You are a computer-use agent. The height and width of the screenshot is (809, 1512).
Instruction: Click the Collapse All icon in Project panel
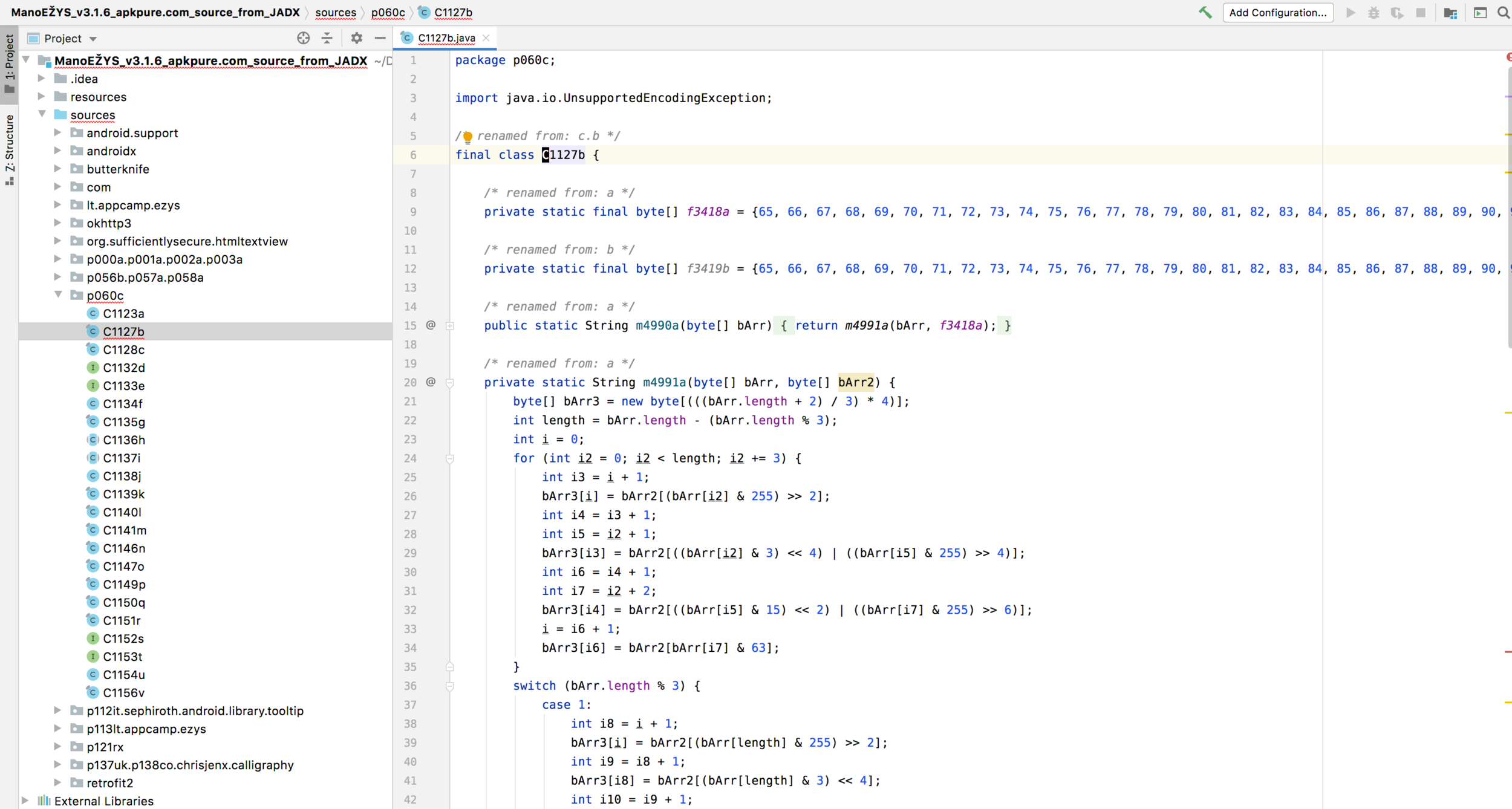327,38
